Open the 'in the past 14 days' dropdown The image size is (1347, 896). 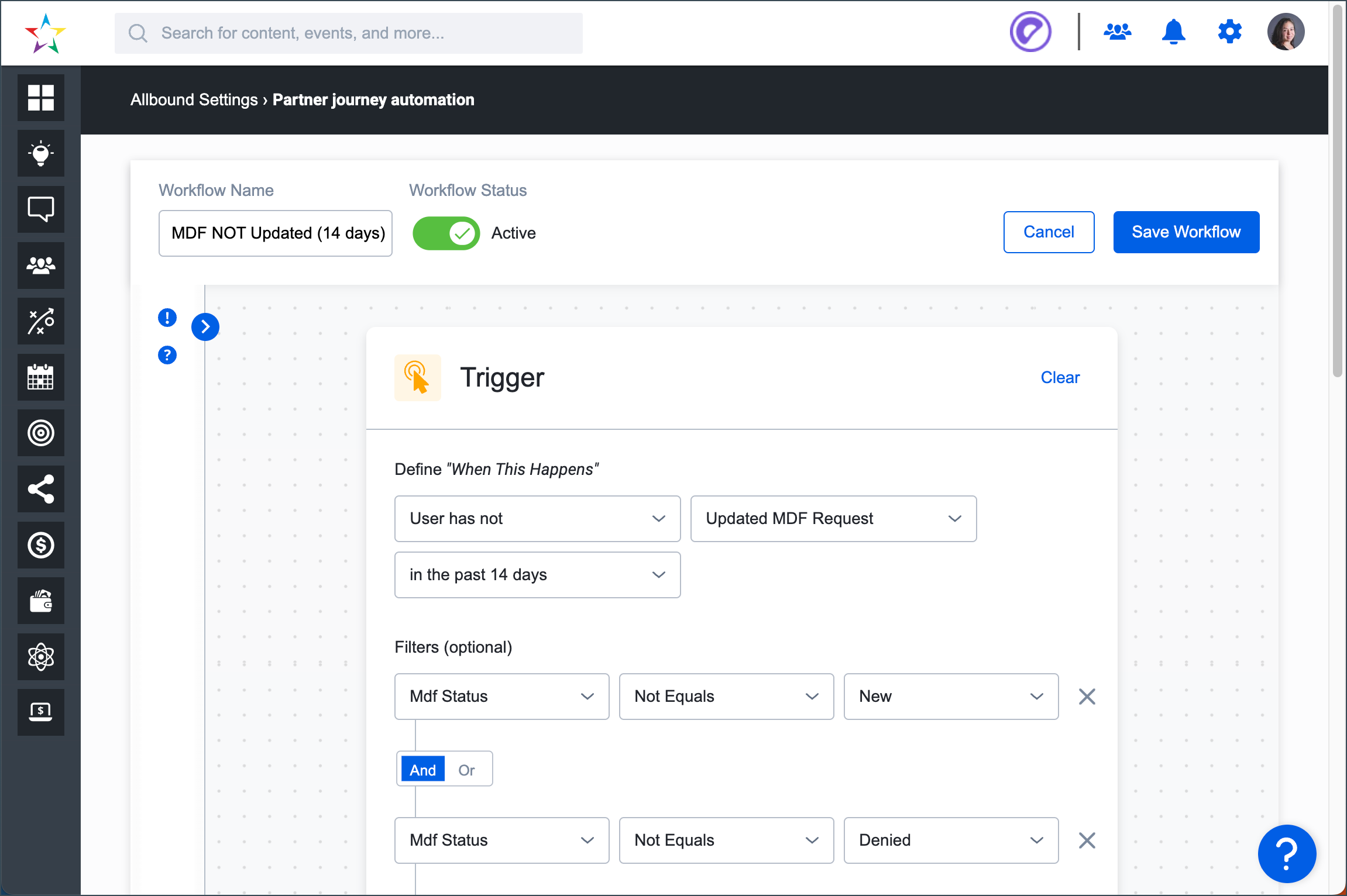pyautogui.click(x=537, y=575)
